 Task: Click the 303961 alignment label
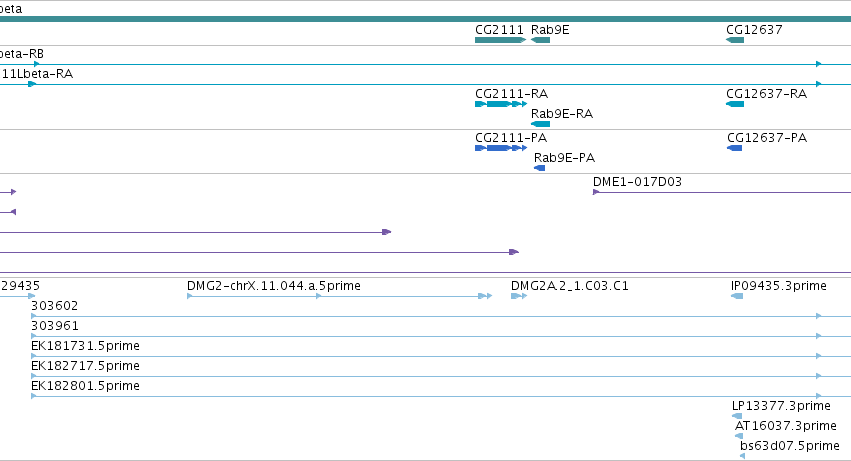(x=54, y=326)
